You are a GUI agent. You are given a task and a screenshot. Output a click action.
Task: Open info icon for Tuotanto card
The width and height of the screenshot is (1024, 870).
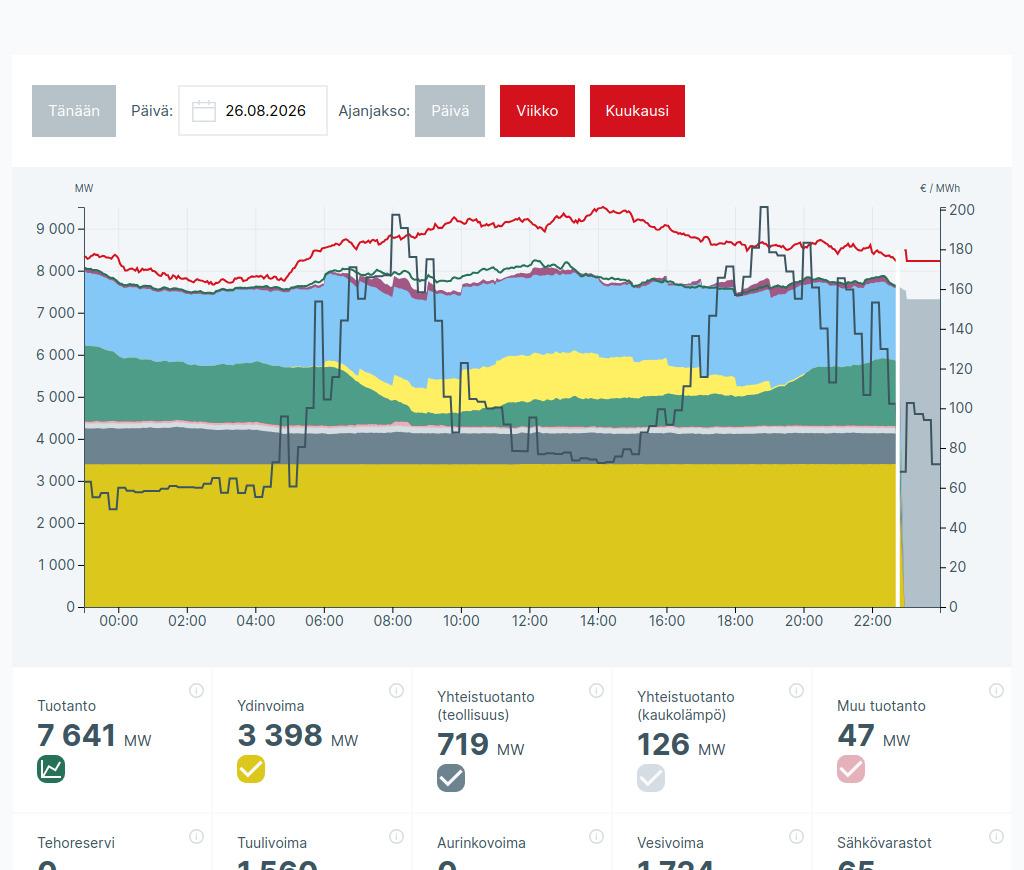[x=196, y=690]
